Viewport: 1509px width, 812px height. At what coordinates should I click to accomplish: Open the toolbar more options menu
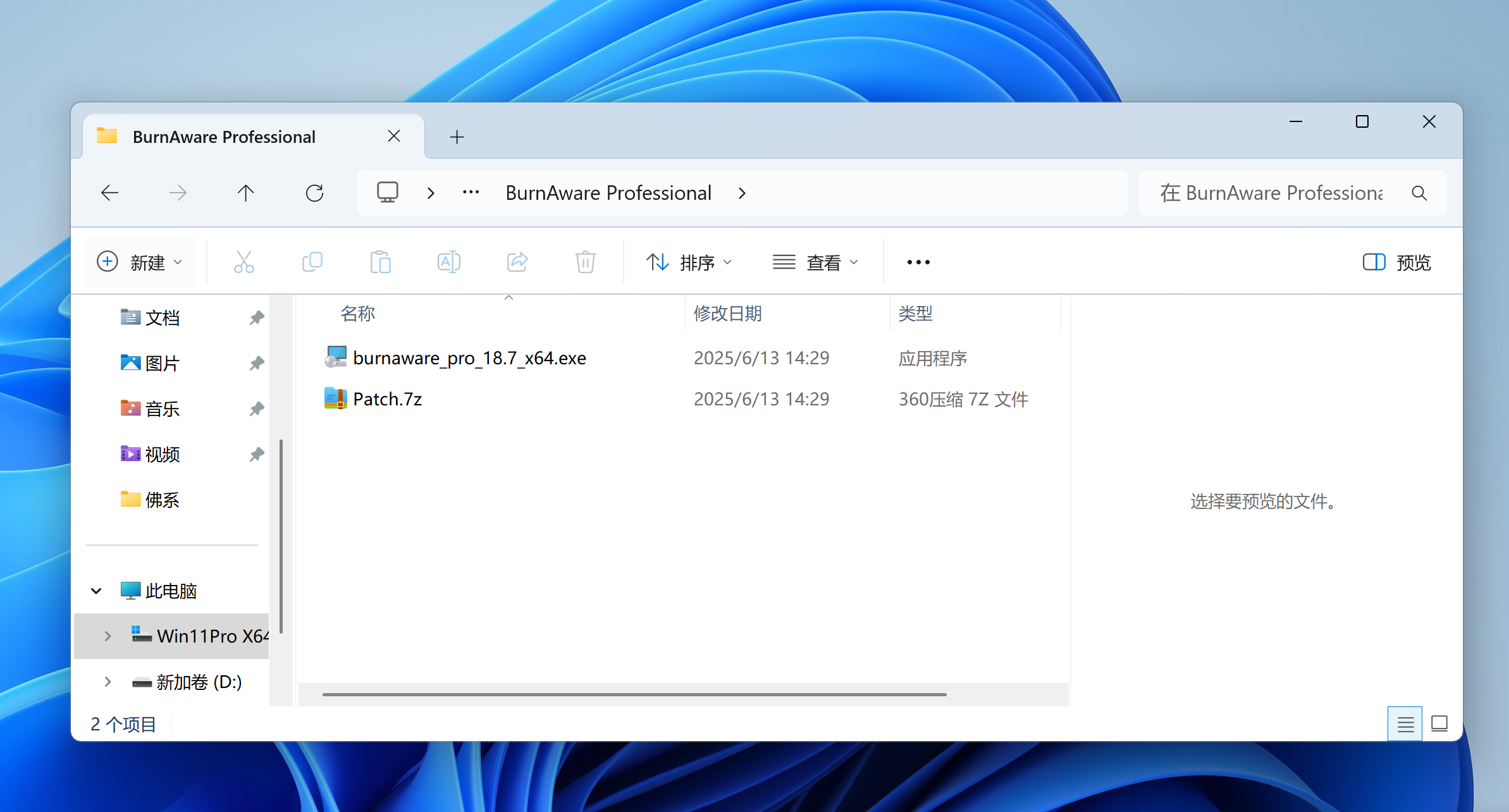918,262
